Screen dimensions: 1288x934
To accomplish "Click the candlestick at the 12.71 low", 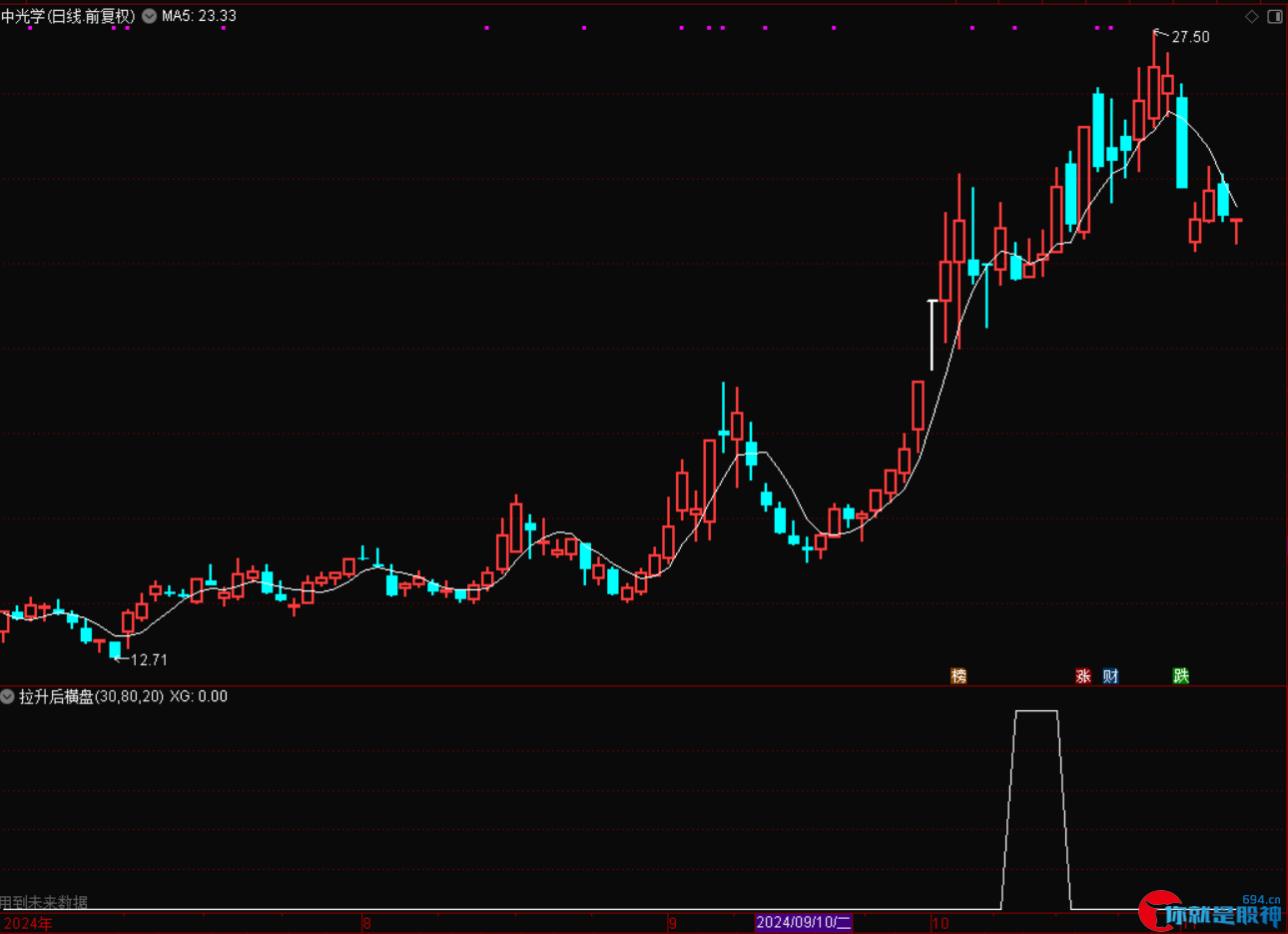I will [115, 649].
